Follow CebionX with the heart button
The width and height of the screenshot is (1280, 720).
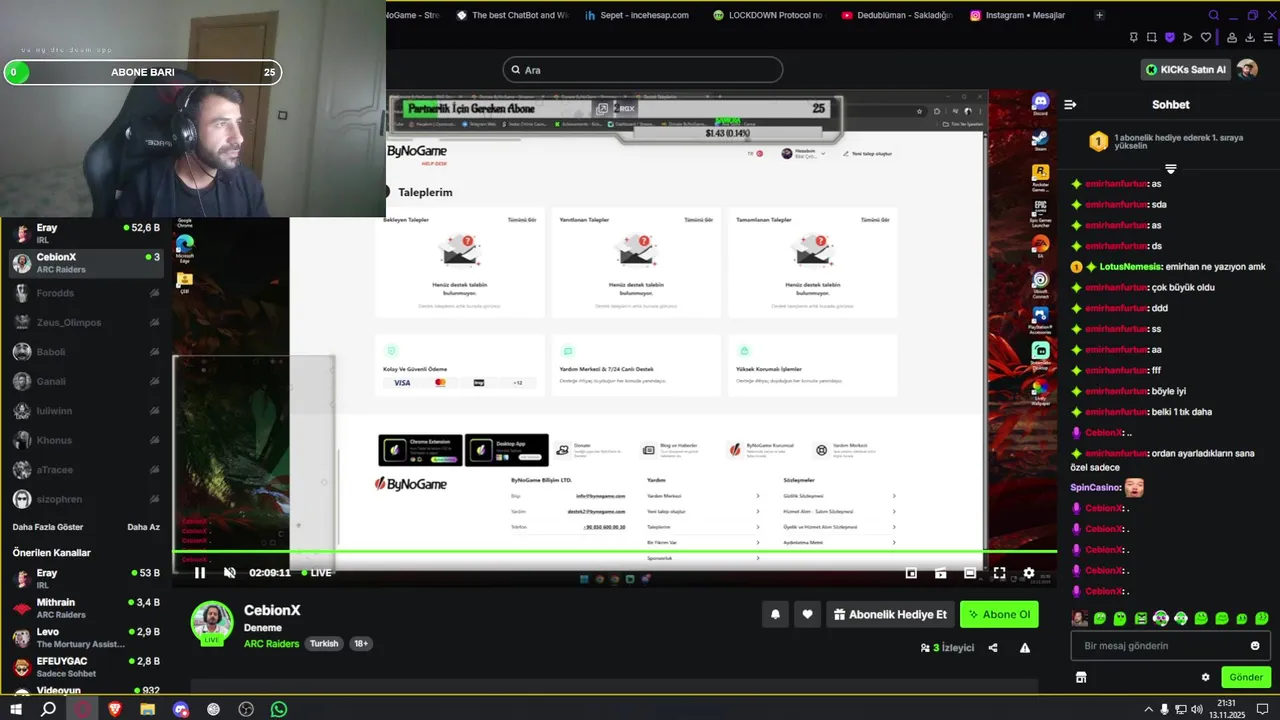(x=807, y=615)
